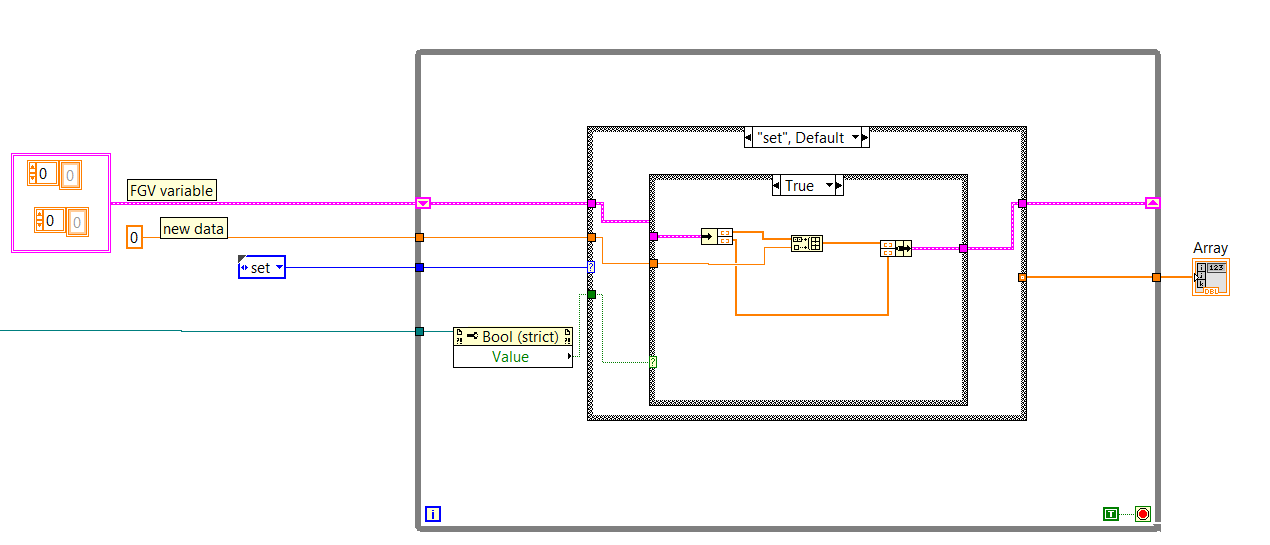The width and height of the screenshot is (1270, 545).
Task: Click the green True boolean constant
Action: [1111, 514]
